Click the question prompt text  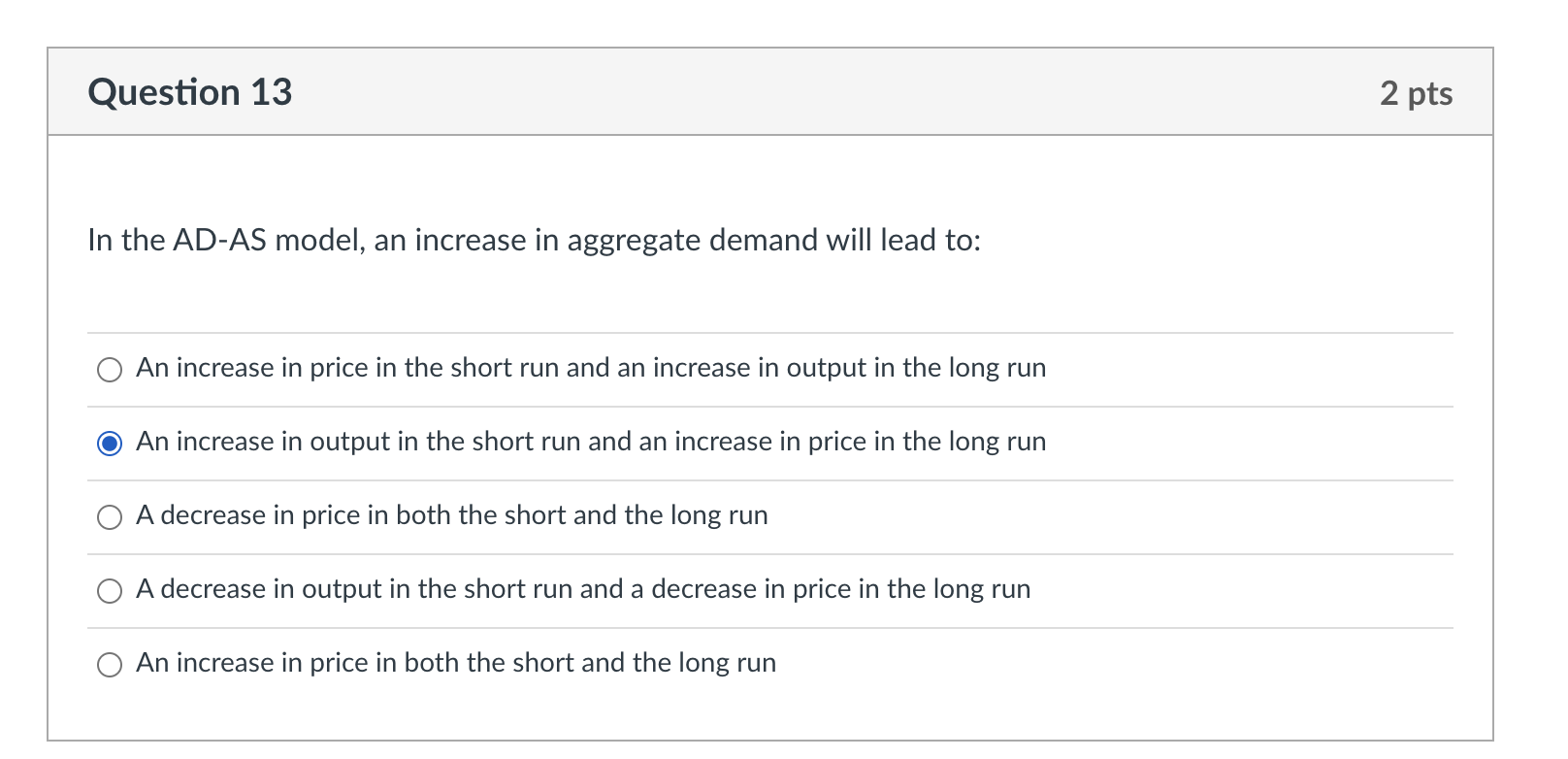click(x=534, y=240)
